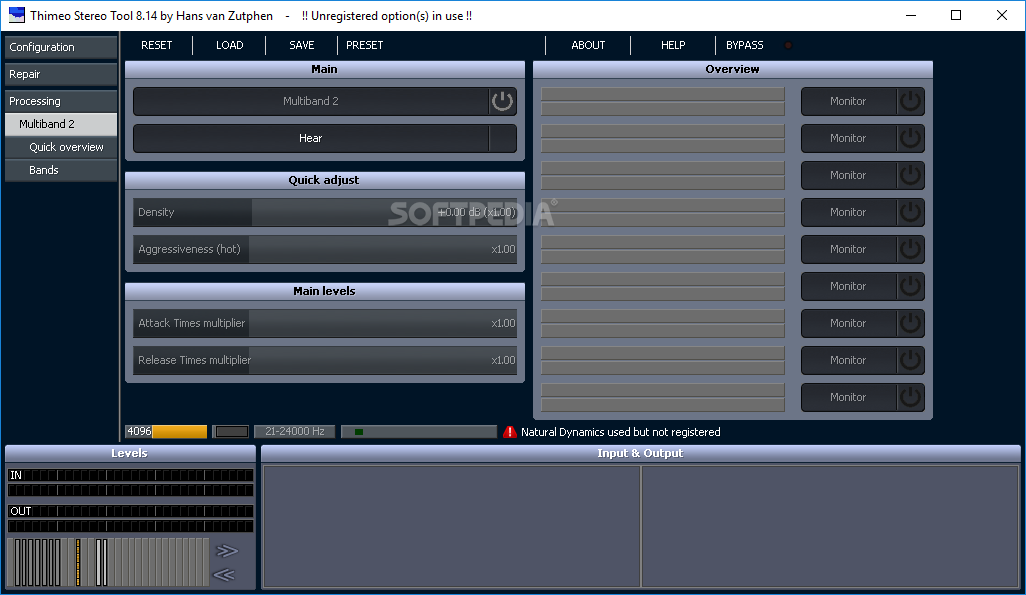Image resolution: width=1026 pixels, height=595 pixels.
Task: Toggle power on the sixth Monitor row
Action: click(910, 286)
